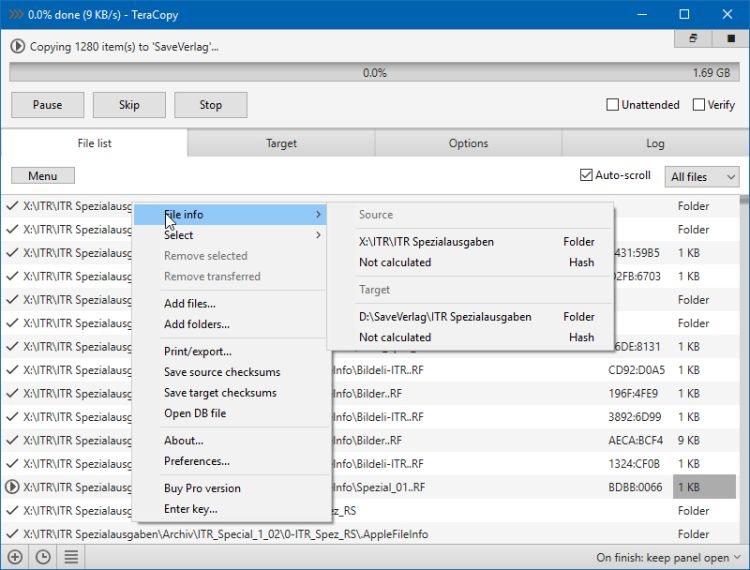Image resolution: width=750 pixels, height=570 pixels.
Task: Click the Pause button
Action: pos(47,105)
